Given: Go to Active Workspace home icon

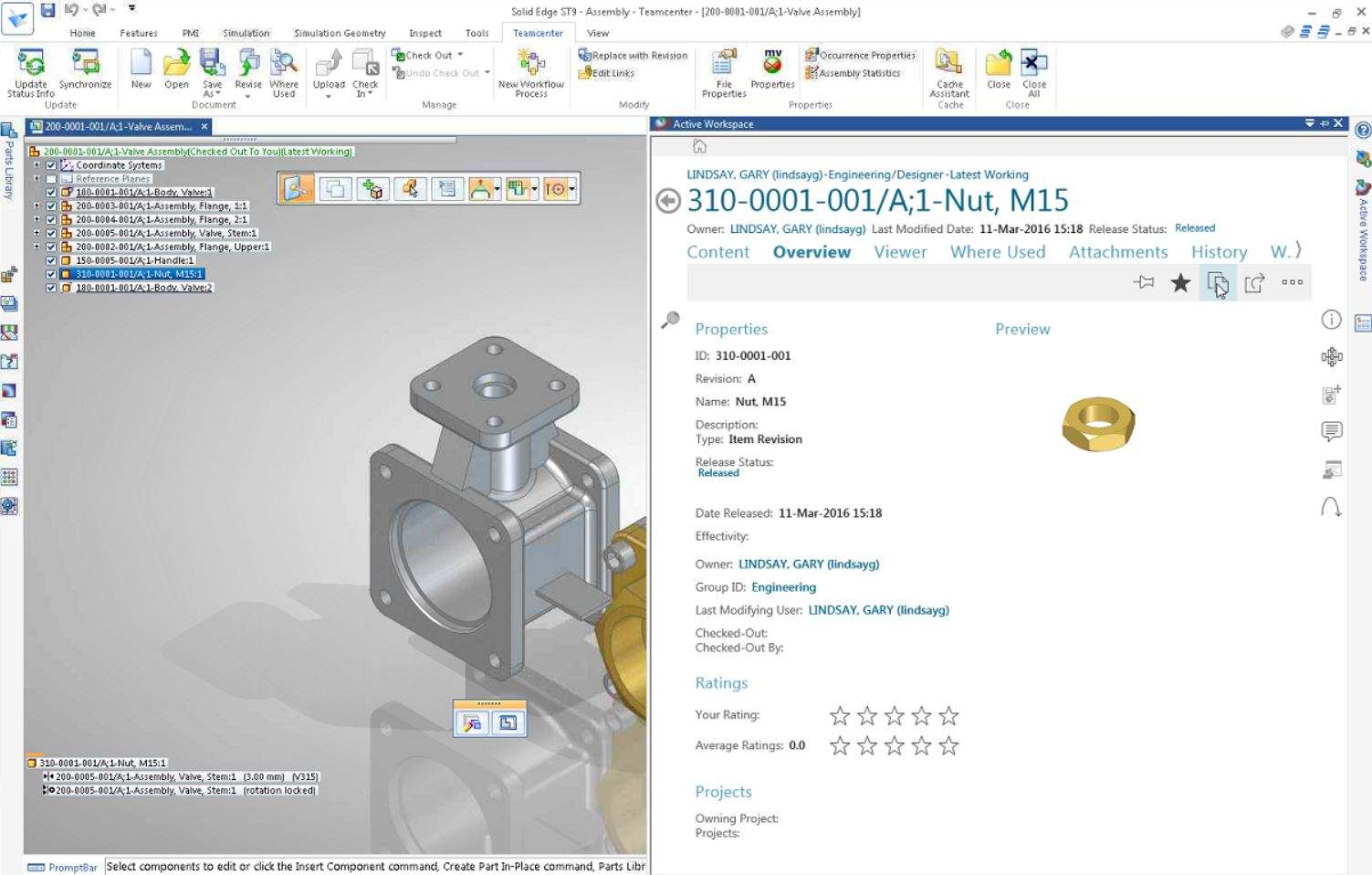Looking at the screenshot, I should [699, 146].
